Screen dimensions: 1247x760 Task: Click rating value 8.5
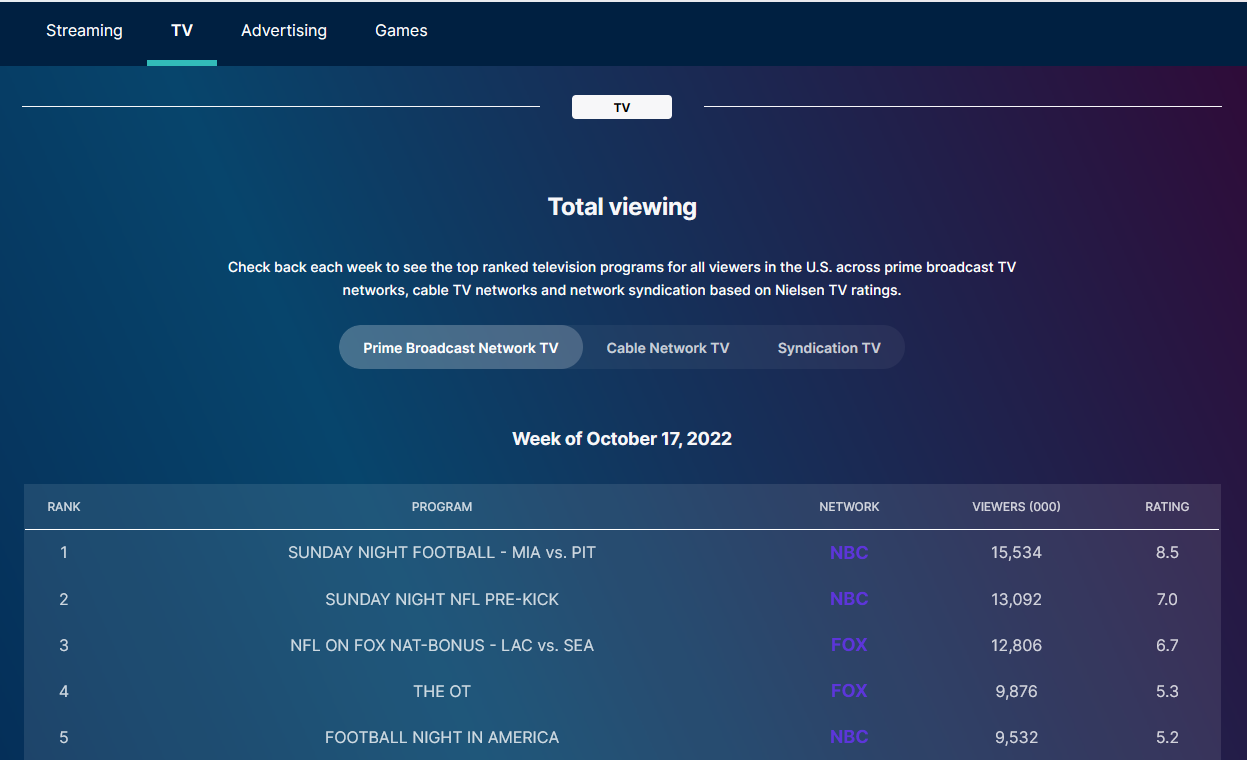[1167, 553]
